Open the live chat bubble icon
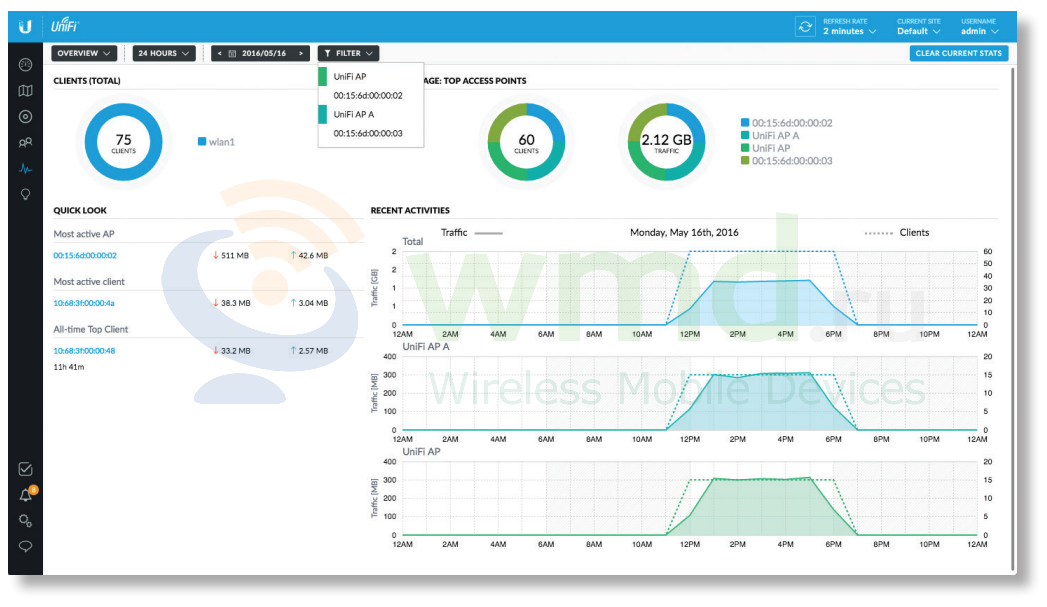The height and width of the screenshot is (607, 1047). tap(25, 547)
